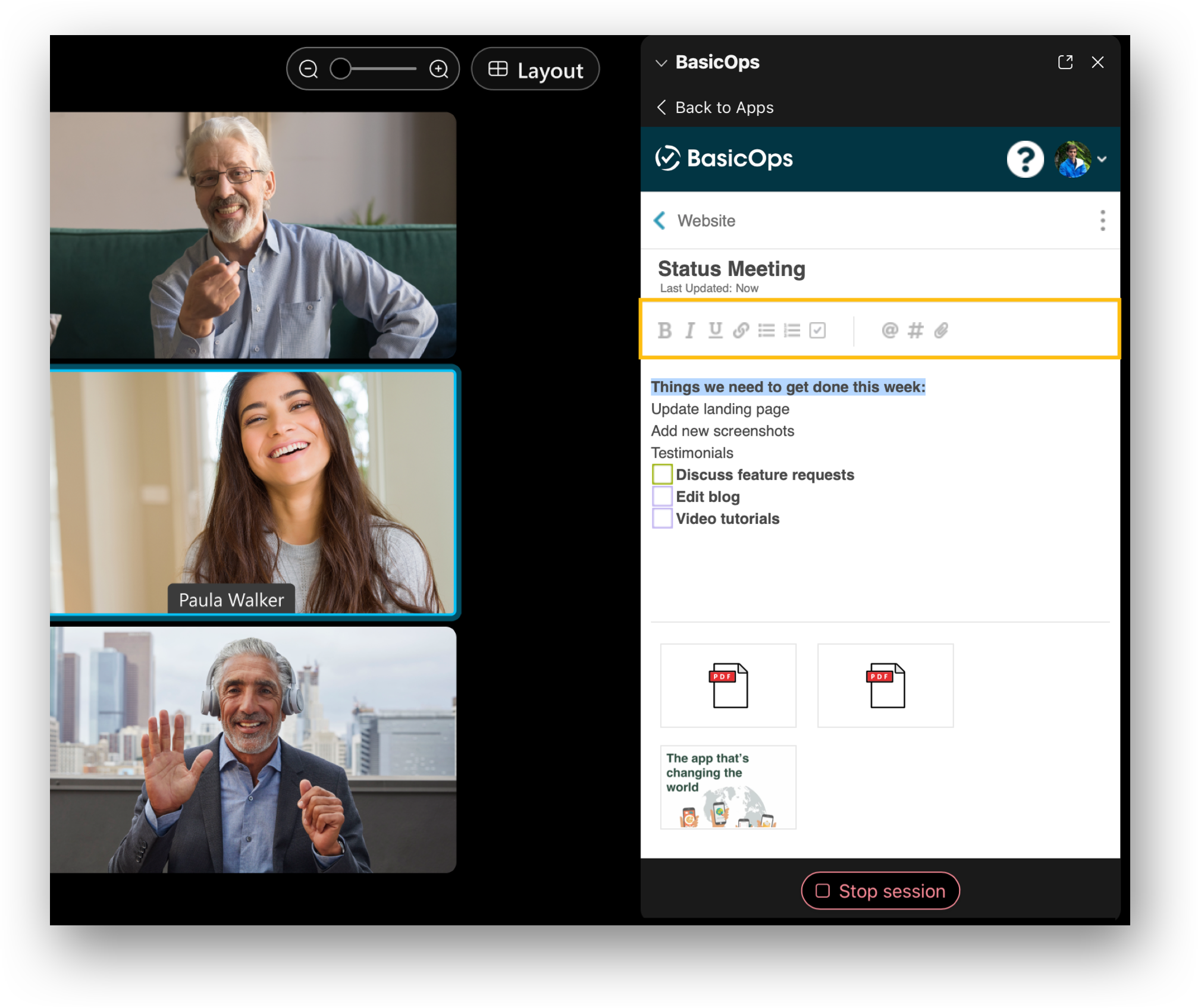Toggle bold formatting in the editor toolbar

pos(666,331)
